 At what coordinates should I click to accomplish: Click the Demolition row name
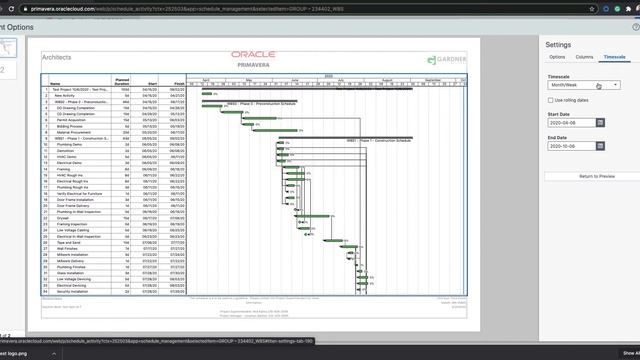(x=65, y=151)
